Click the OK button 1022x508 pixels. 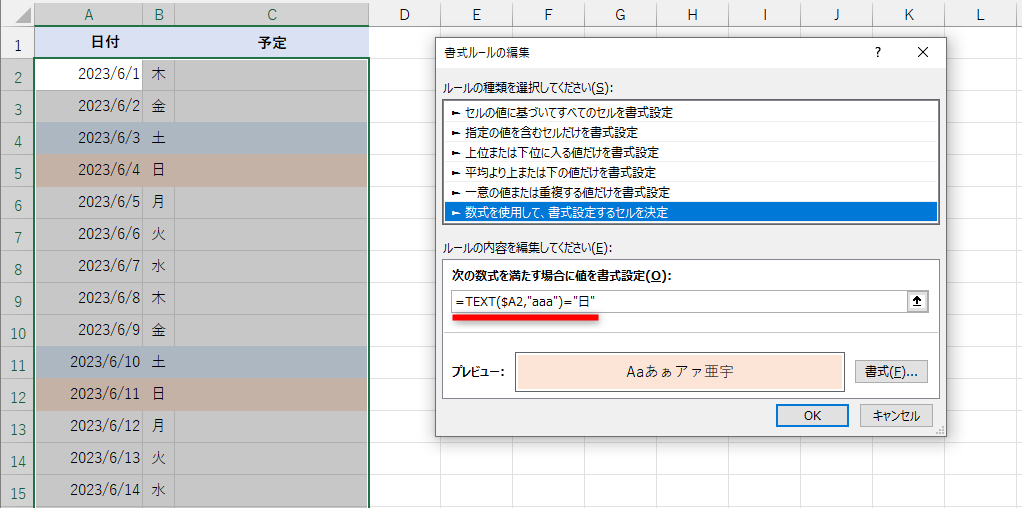pyautogui.click(x=812, y=415)
